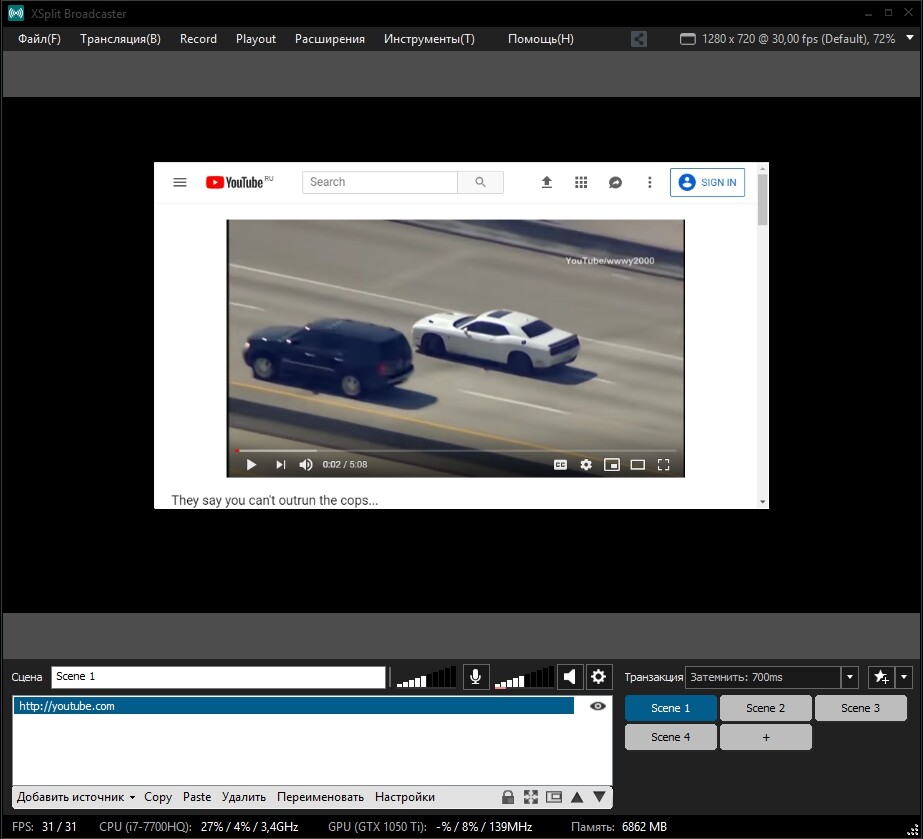This screenshot has width=923, height=839.
Task: Click the Scene 1 name field
Action: [218, 677]
